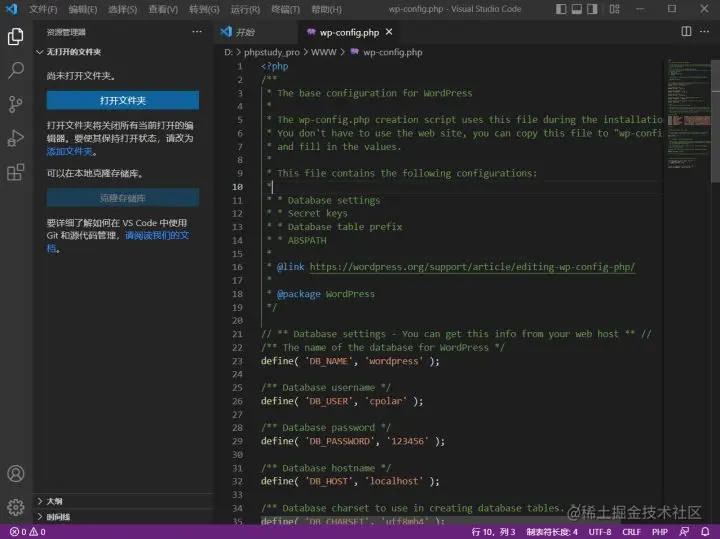Viewport: 720px width, 539px height.
Task: Change 制表符长度: 4 indentation setting
Action: (x=552, y=532)
